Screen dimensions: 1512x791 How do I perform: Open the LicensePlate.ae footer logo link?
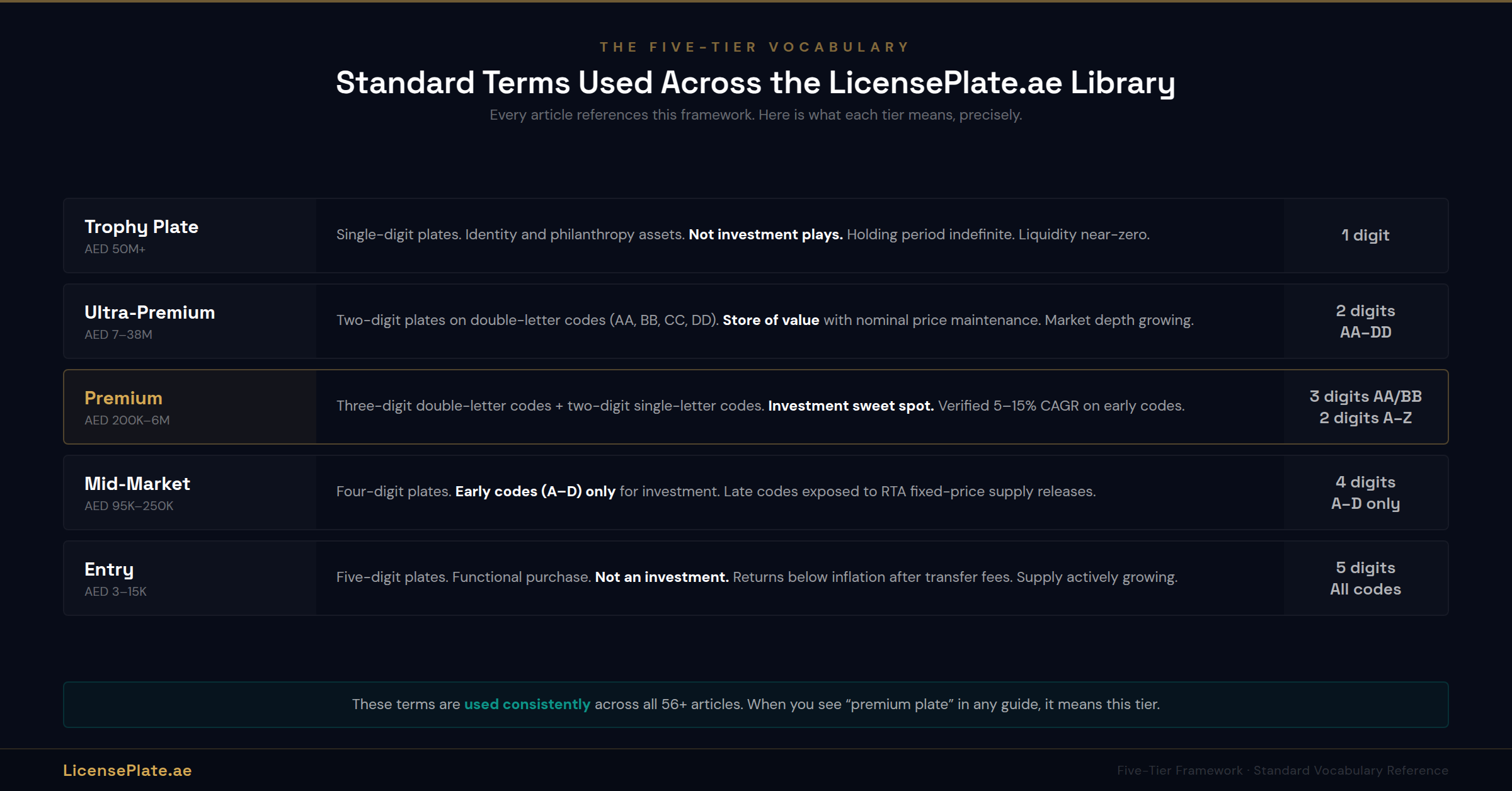(127, 770)
